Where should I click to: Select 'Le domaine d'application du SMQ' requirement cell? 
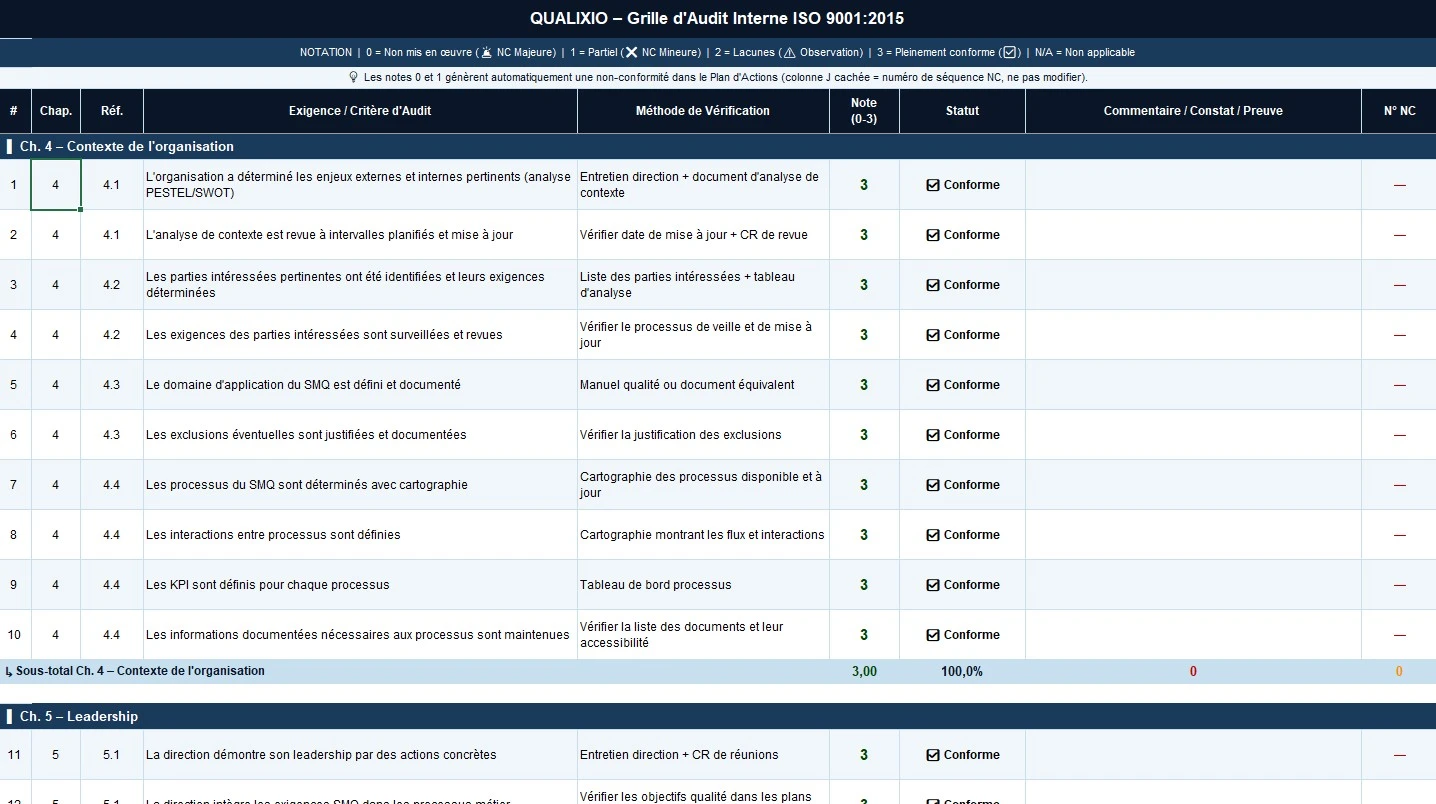tap(360, 385)
